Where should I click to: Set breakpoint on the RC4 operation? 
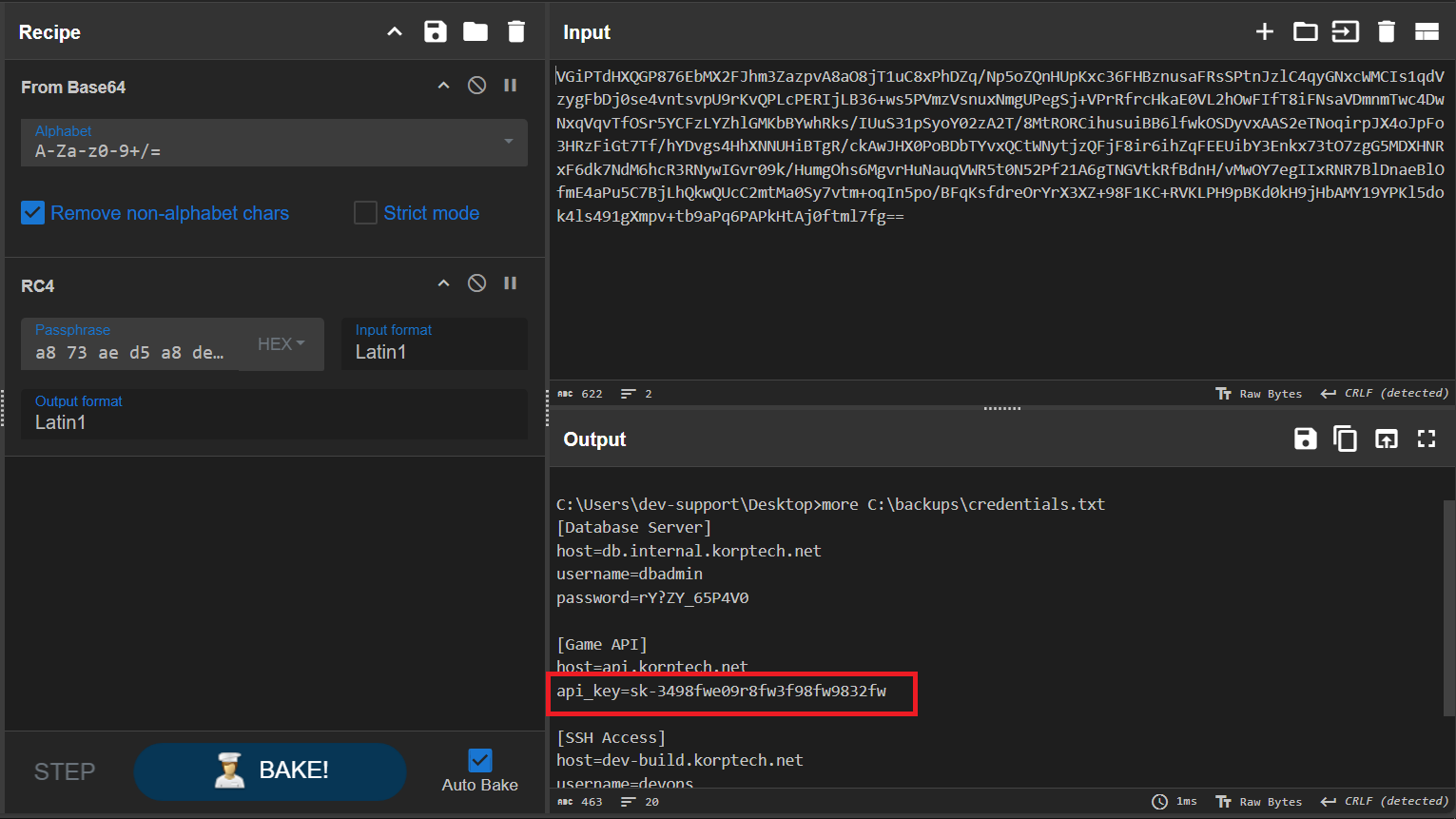click(511, 283)
